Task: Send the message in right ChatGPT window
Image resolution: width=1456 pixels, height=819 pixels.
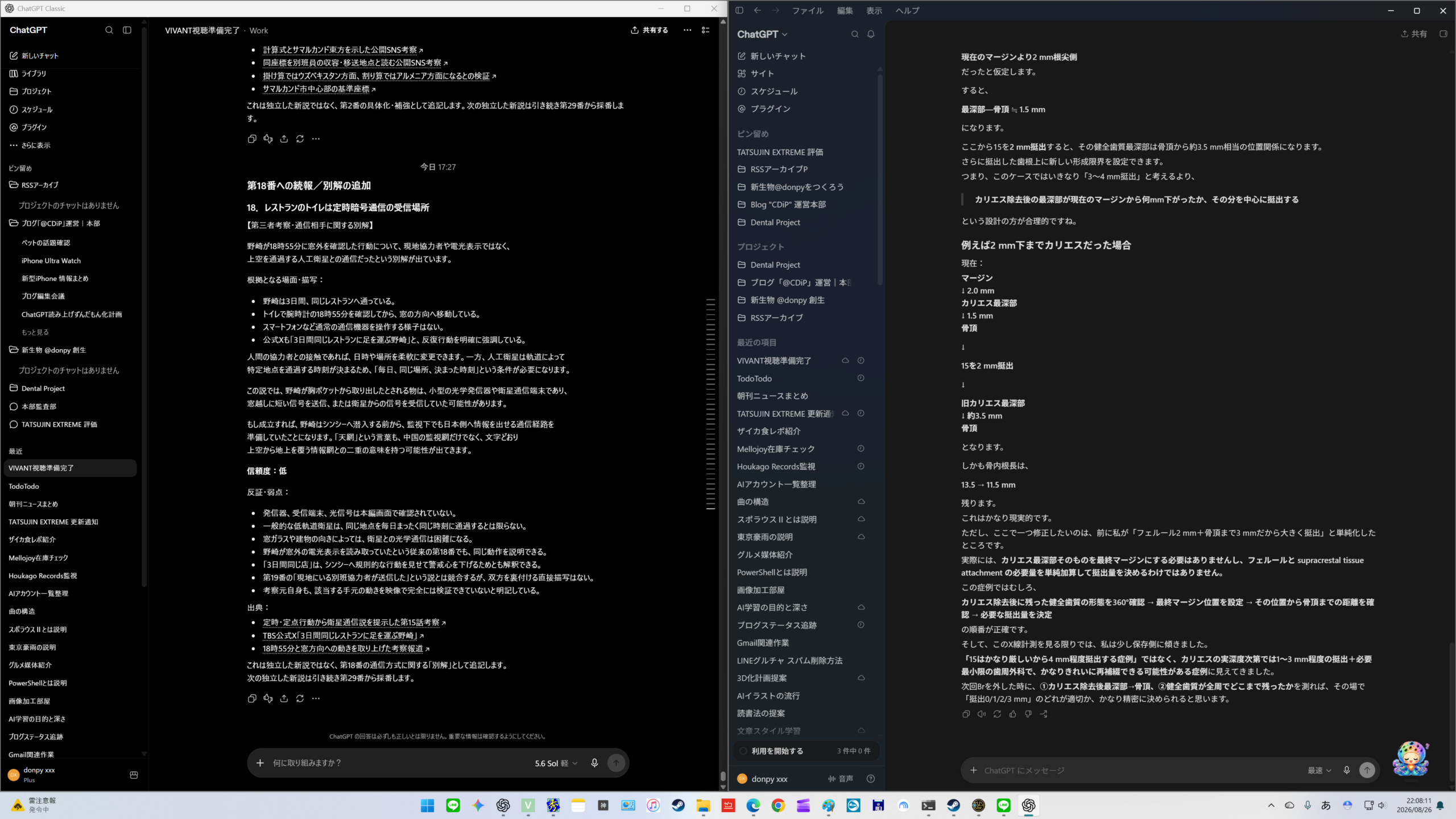Action: 1367,770
